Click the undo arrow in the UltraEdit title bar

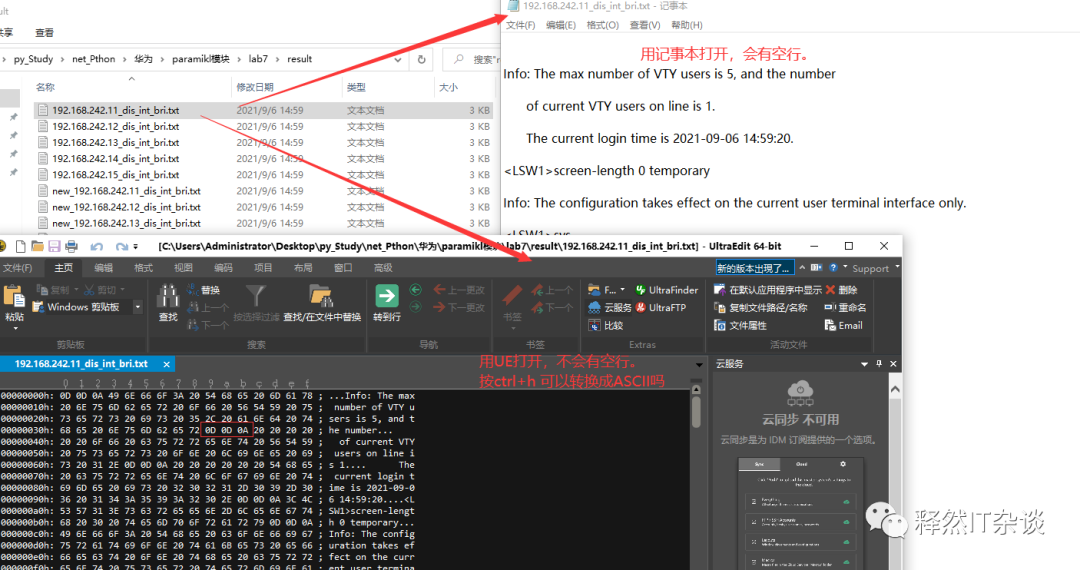click(x=96, y=246)
